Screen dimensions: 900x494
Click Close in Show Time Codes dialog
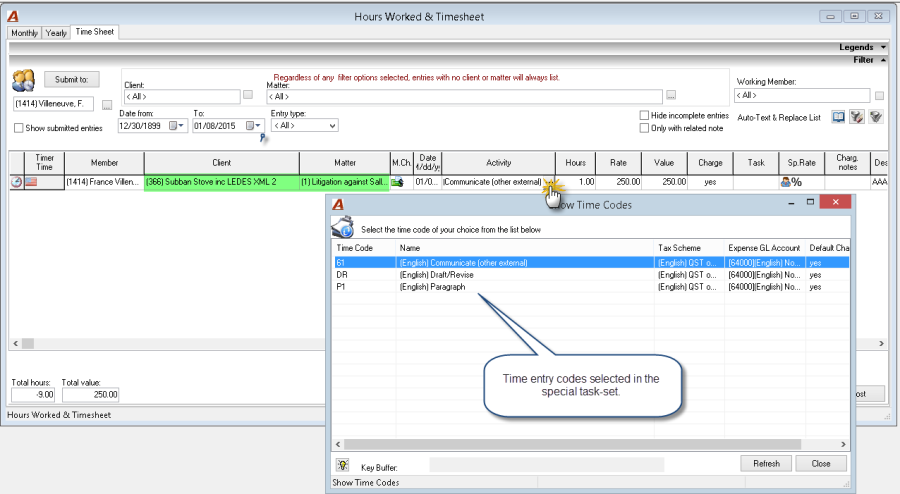tap(821, 464)
